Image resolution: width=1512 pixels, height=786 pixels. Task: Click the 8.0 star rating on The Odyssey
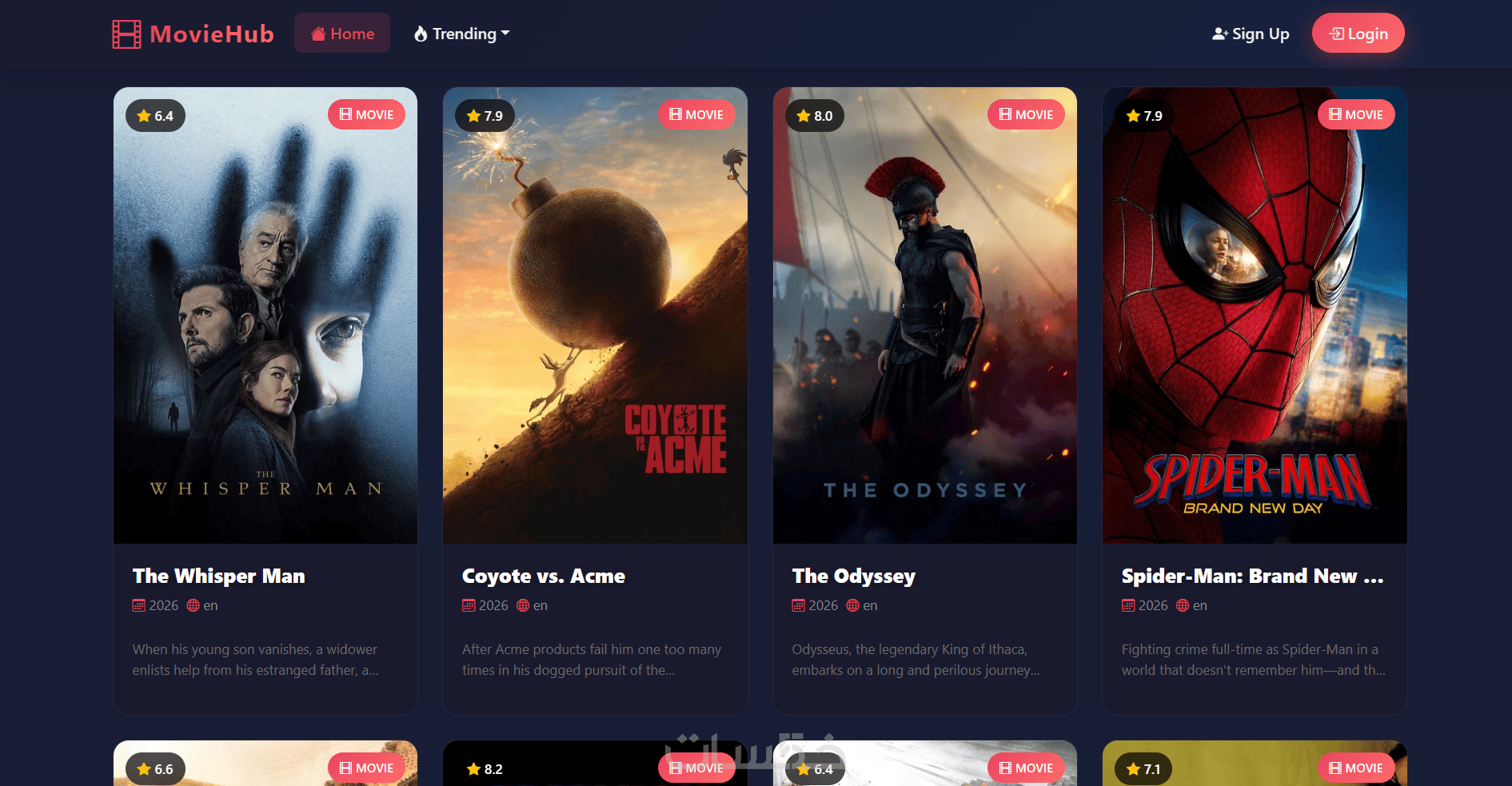point(815,116)
